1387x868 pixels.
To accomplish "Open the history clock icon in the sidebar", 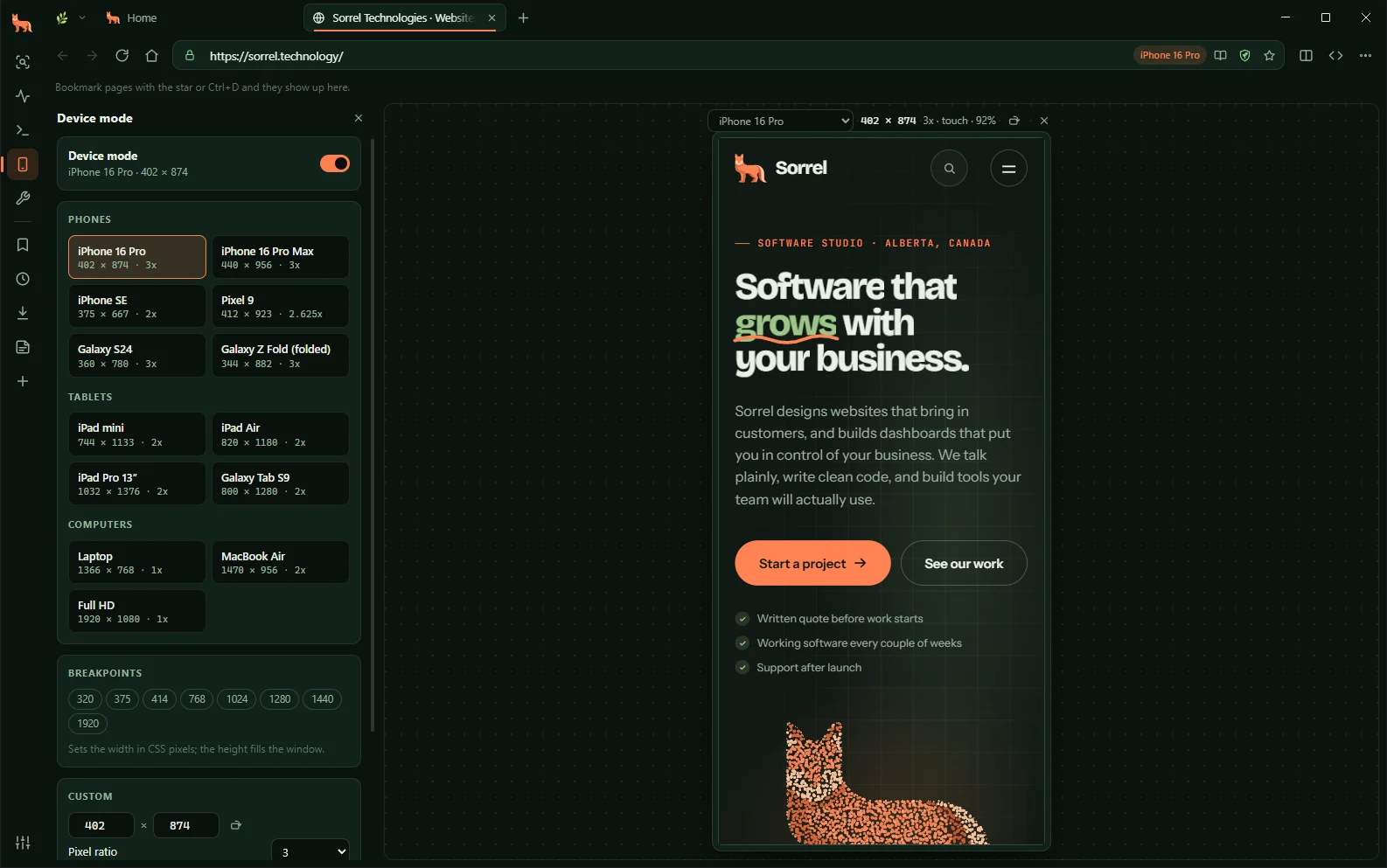I will tap(23, 279).
